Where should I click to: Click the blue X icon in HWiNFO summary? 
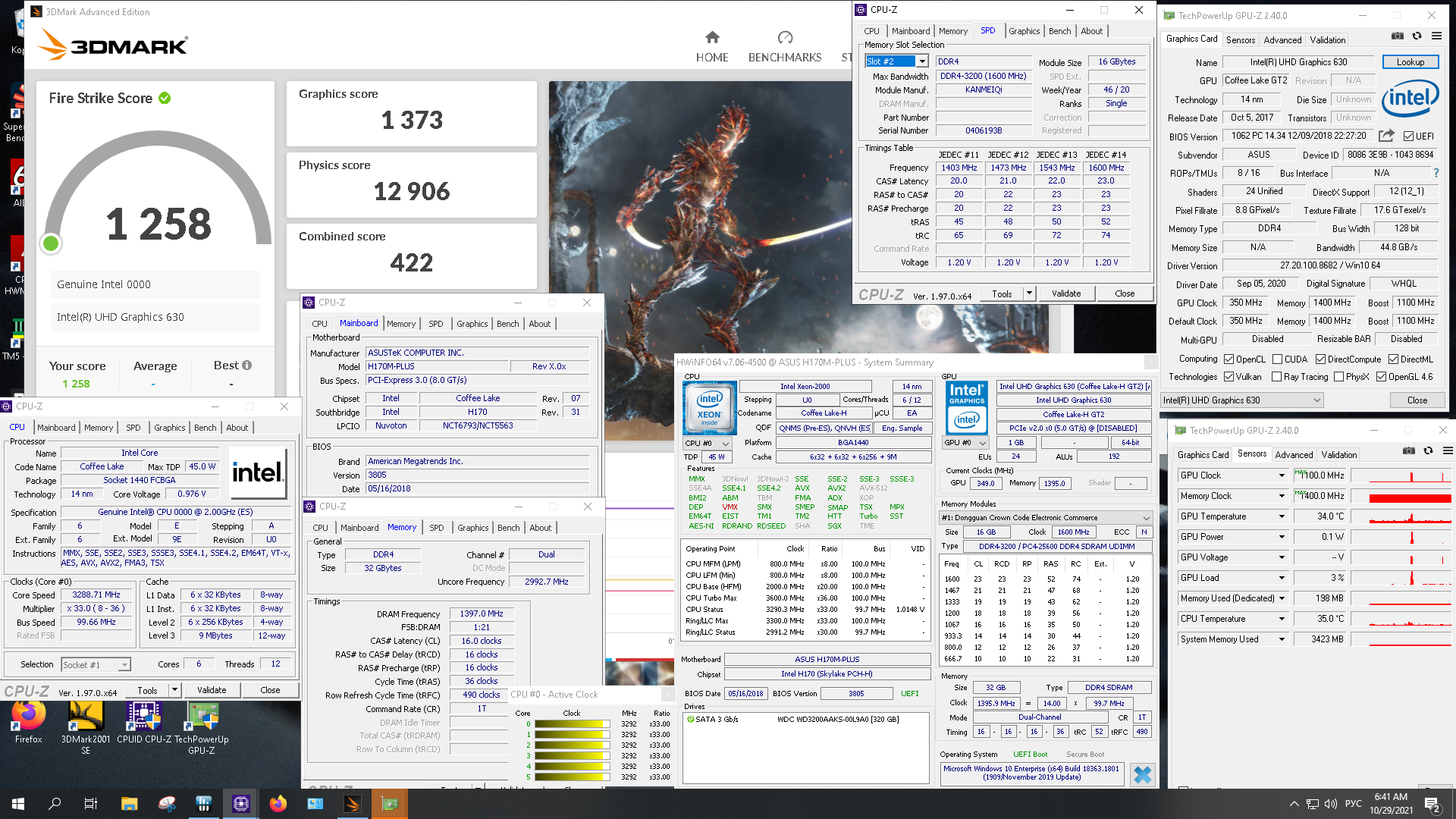point(1142,774)
